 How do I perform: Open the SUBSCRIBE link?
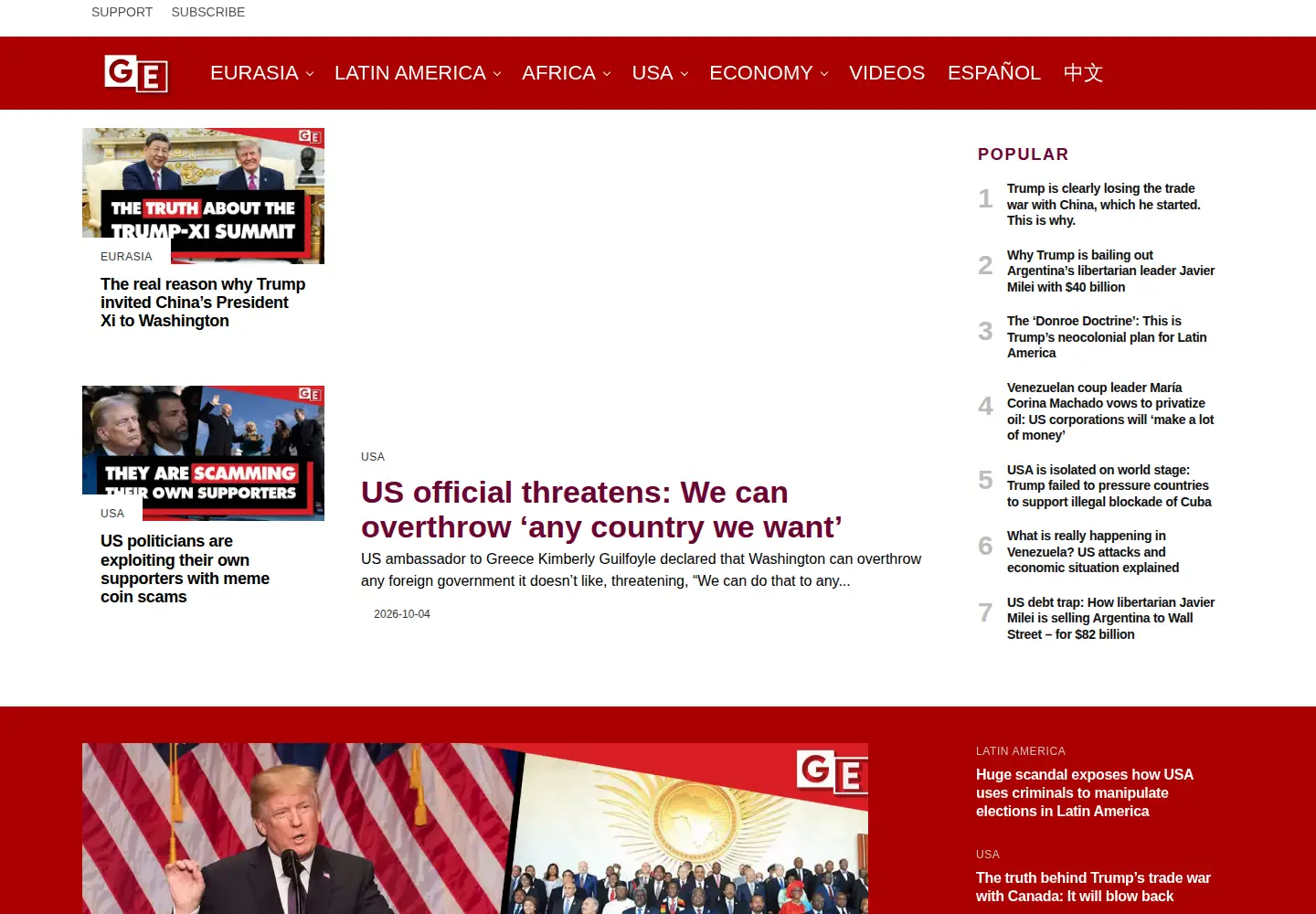click(208, 12)
